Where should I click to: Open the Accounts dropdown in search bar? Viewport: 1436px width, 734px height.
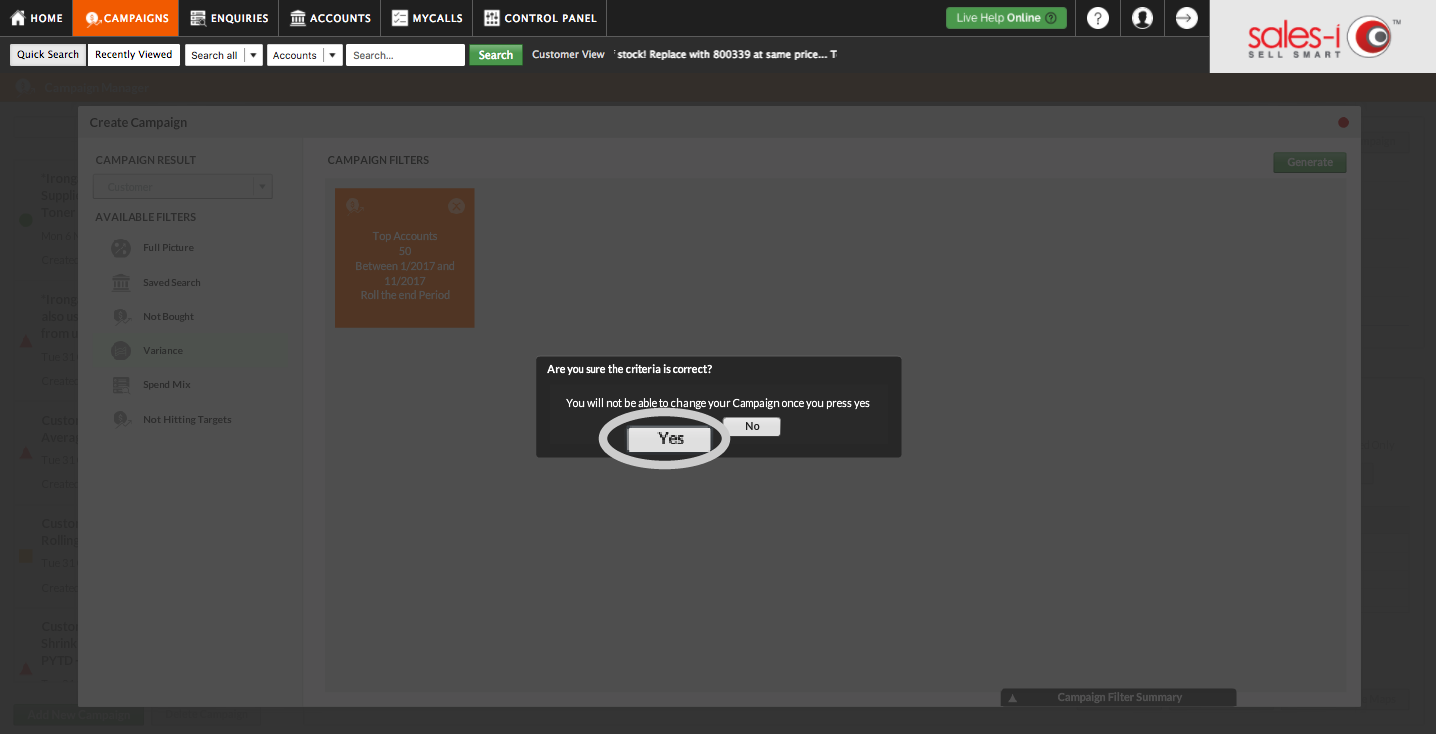coord(304,55)
